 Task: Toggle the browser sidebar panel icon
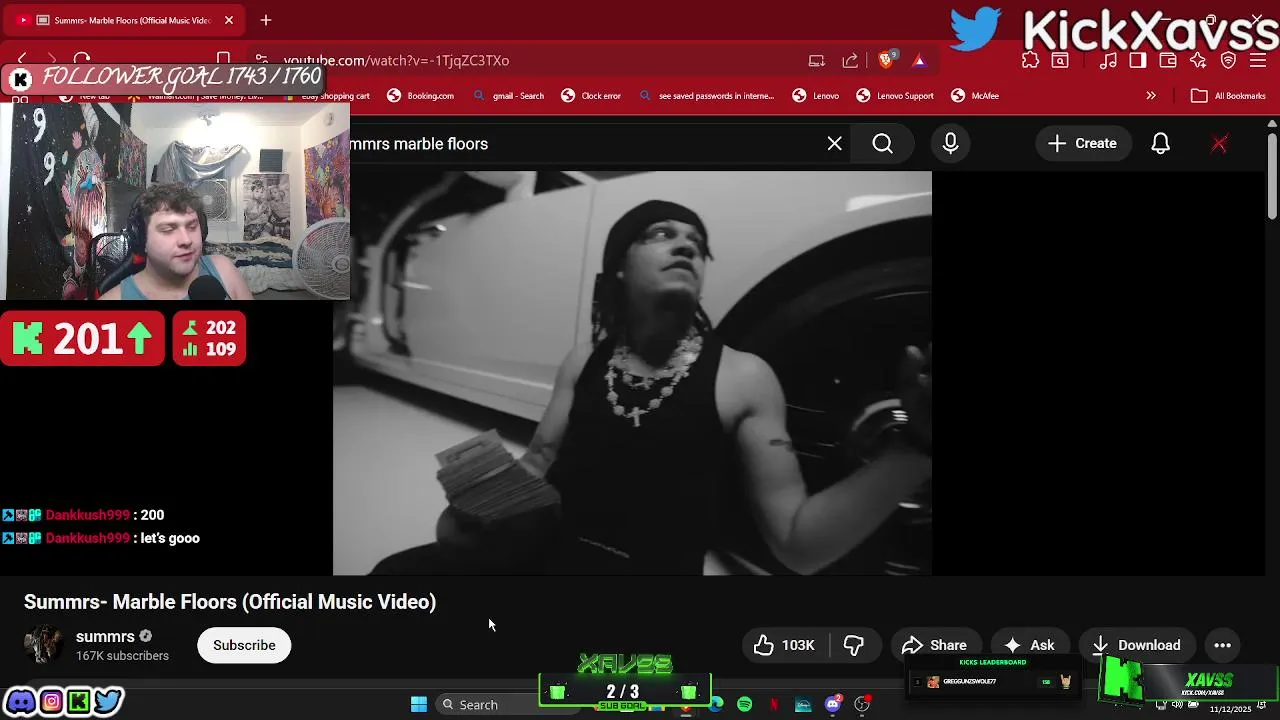click(x=1138, y=60)
